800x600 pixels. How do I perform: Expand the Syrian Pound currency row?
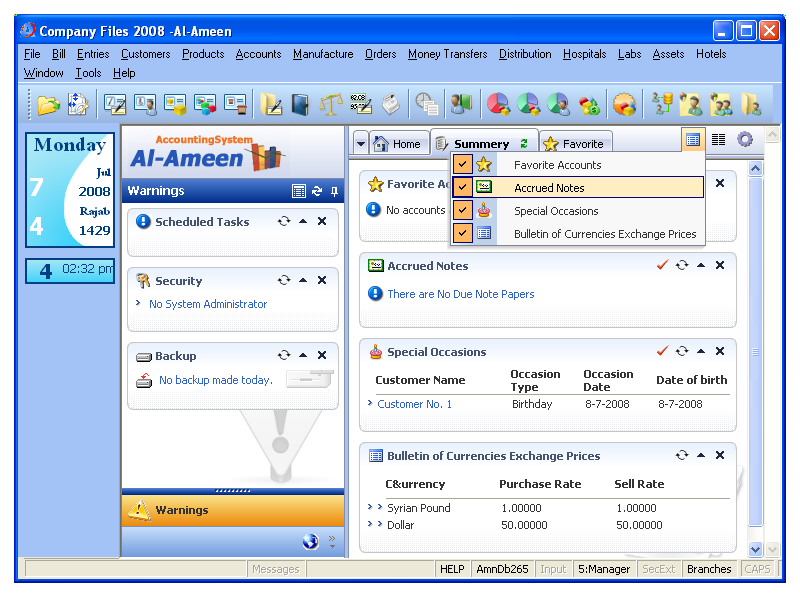coord(371,508)
